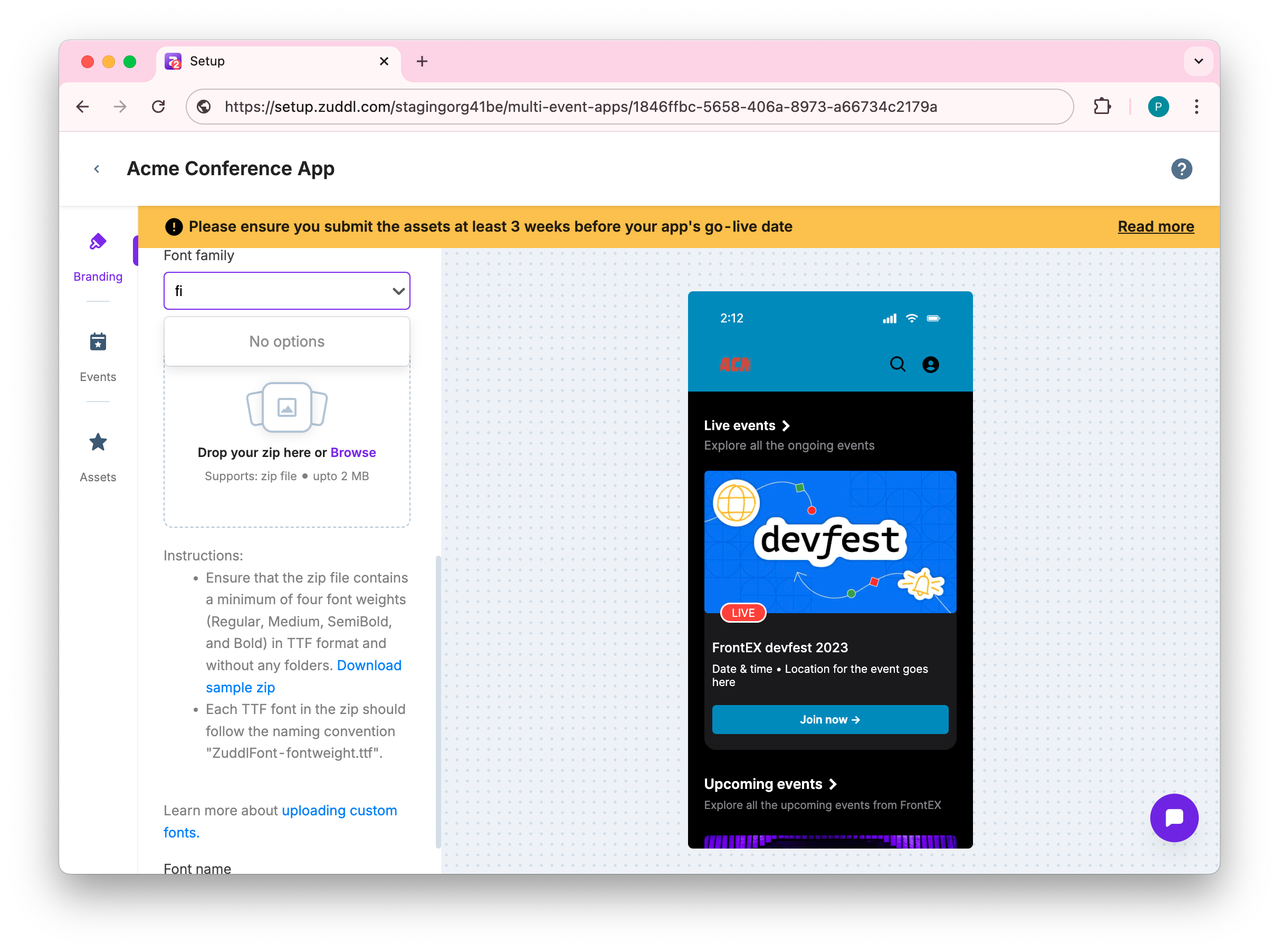Open the browser extensions puzzle icon
Viewport: 1279px width, 952px height.
(1102, 107)
